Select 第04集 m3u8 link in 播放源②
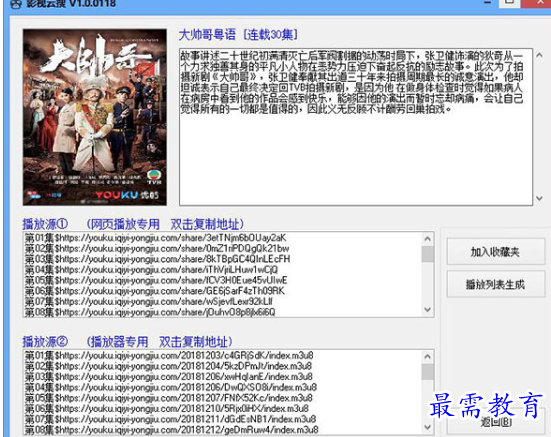Screen dimensions: 551x437 [x=171, y=387]
